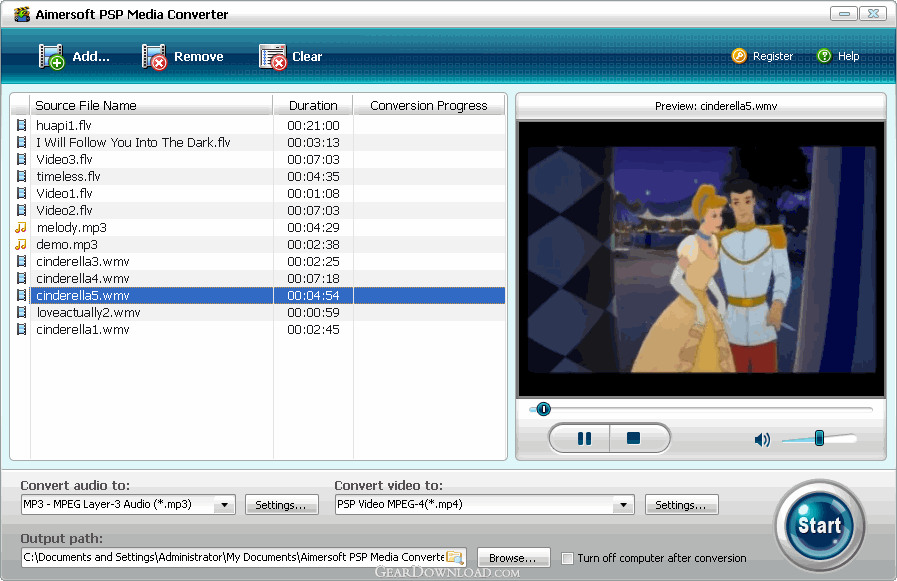Select the Video2.flv row
The width and height of the screenshot is (897, 581).
pyautogui.click(x=257, y=210)
